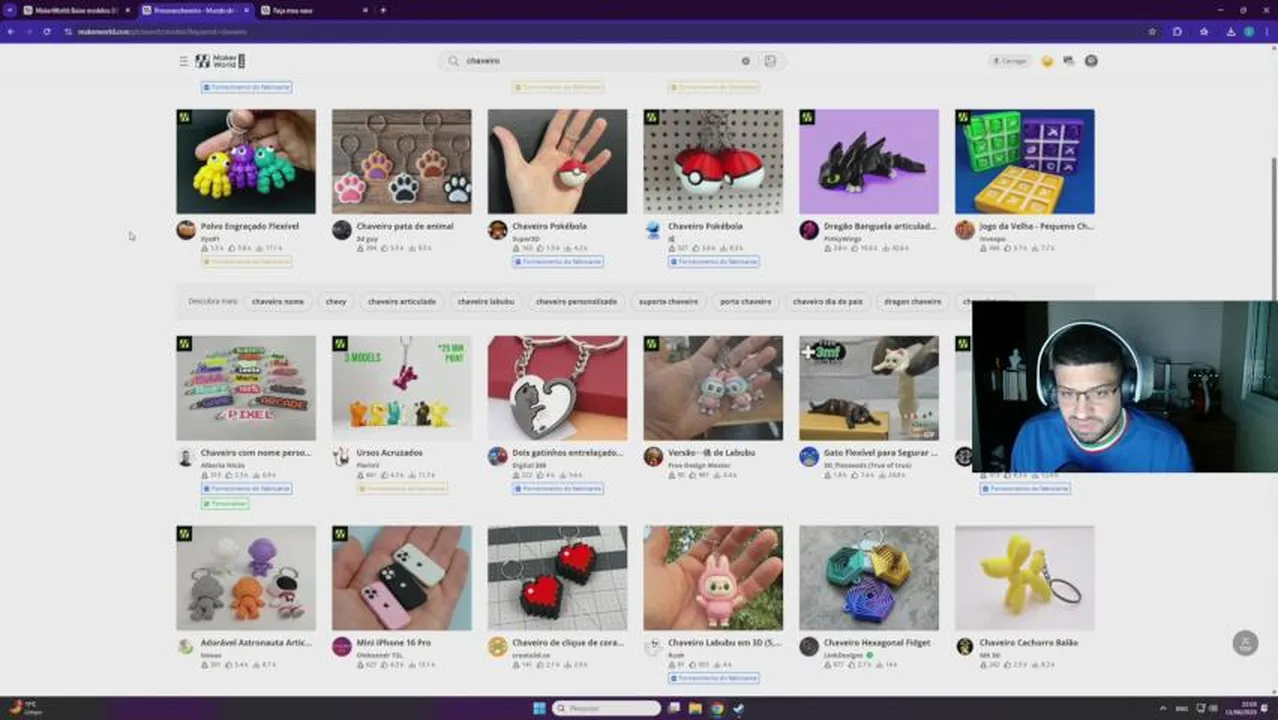Open Chrome from the Windows taskbar
The width and height of the screenshot is (1278, 720).
(x=717, y=708)
